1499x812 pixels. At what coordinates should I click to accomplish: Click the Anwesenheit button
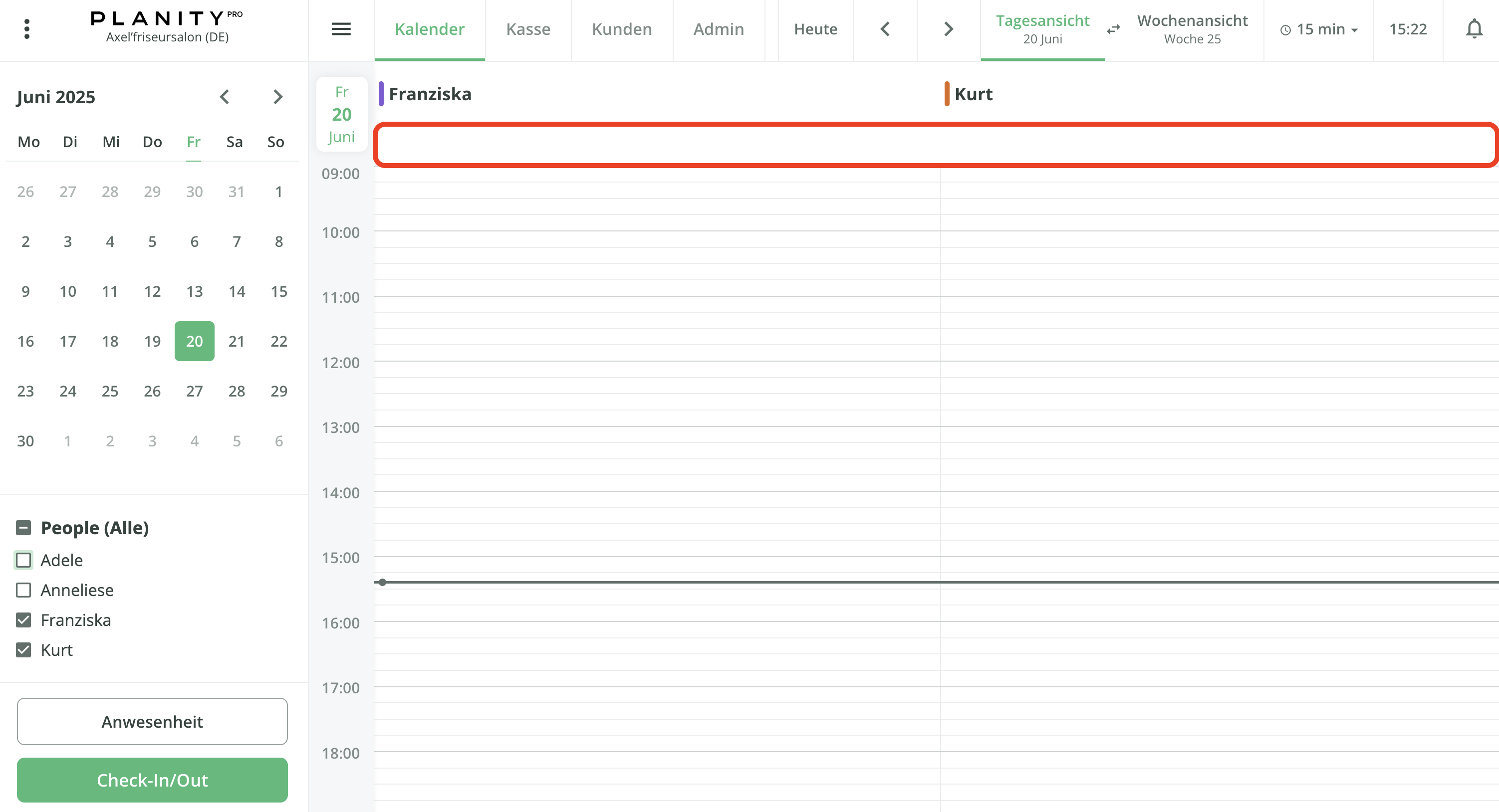pyautogui.click(x=152, y=721)
